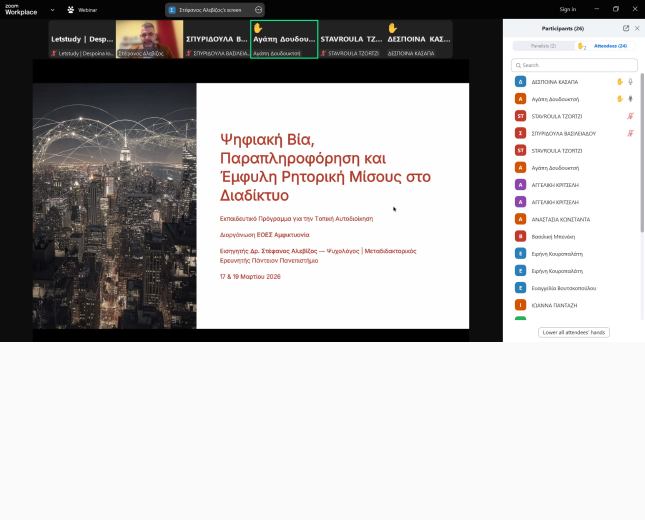Screen dimensions: 645x520
Task: Click raised hand icon for Αγάπη Δουδουκτσή in list
Action: 620,99
